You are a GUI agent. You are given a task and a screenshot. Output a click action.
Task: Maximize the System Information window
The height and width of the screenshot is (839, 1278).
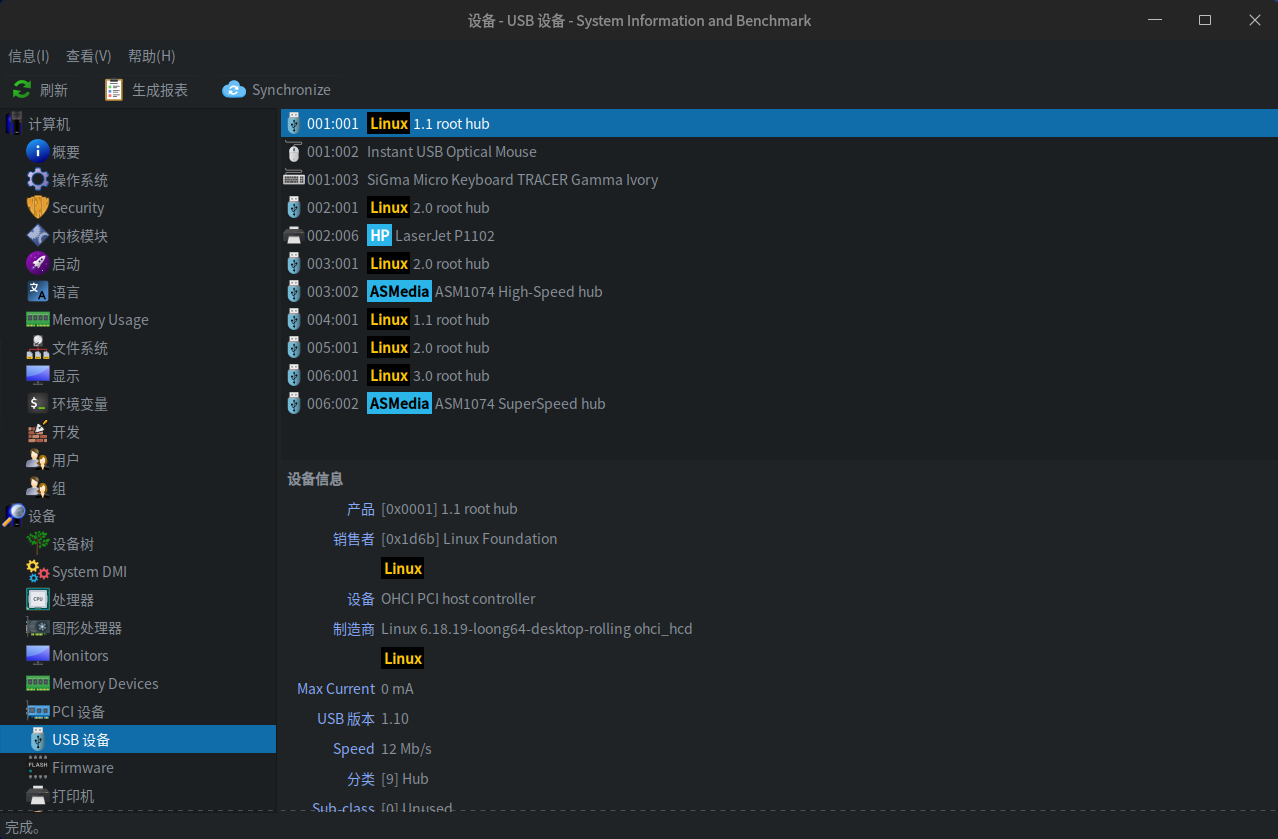coord(1205,20)
